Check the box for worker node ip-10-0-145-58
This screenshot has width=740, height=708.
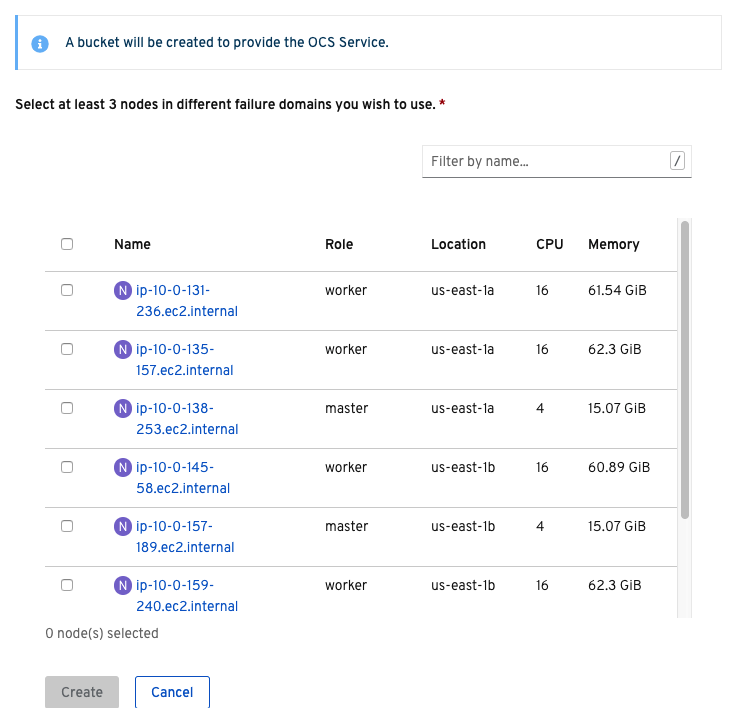pos(67,468)
